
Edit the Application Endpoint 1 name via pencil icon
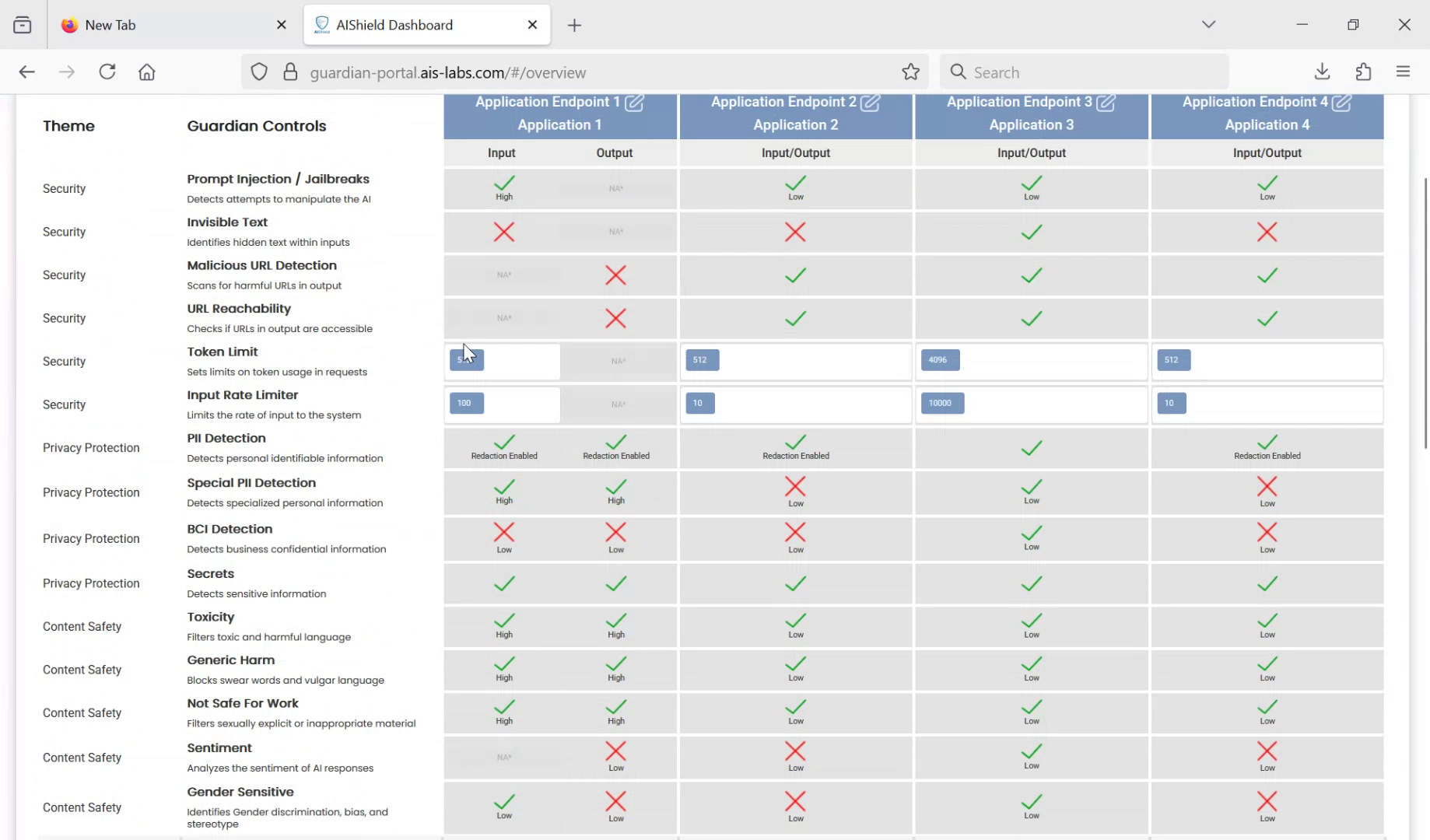tap(635, 102)
